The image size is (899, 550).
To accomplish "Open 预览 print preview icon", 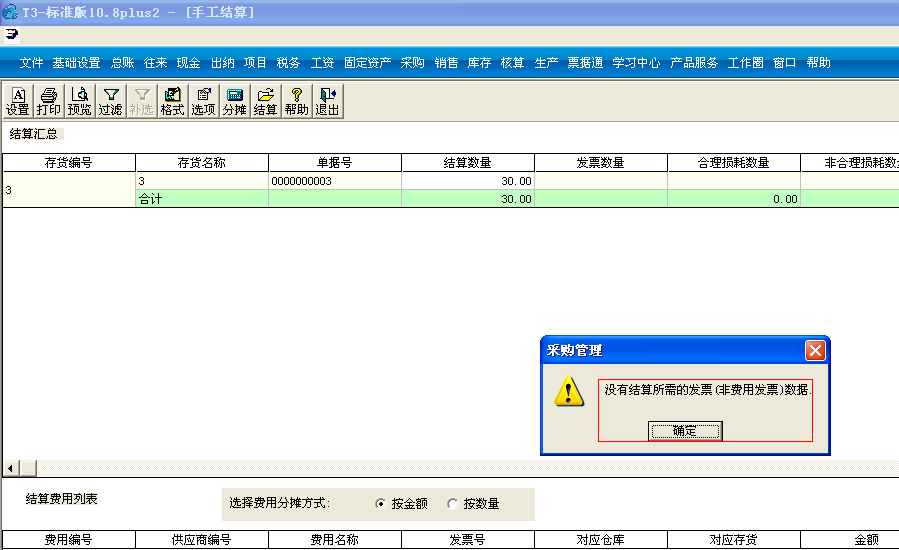I will (x=80, y=102).
